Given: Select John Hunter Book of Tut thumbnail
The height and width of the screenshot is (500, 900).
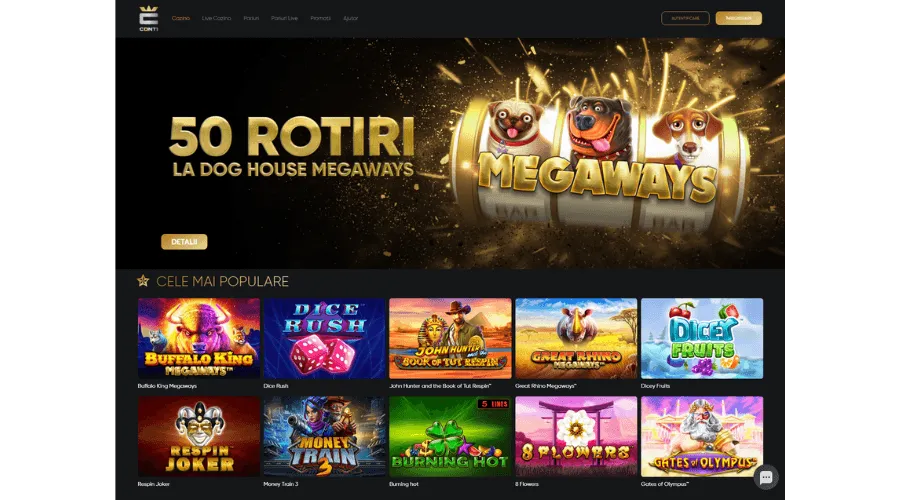Looking at the screenshot, I should [x=450, y=338].
